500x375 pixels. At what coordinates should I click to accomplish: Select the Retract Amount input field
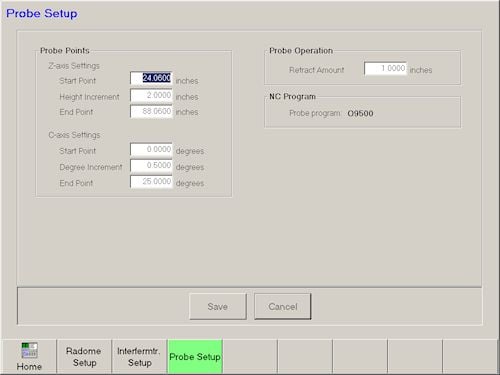coord(386,69)
